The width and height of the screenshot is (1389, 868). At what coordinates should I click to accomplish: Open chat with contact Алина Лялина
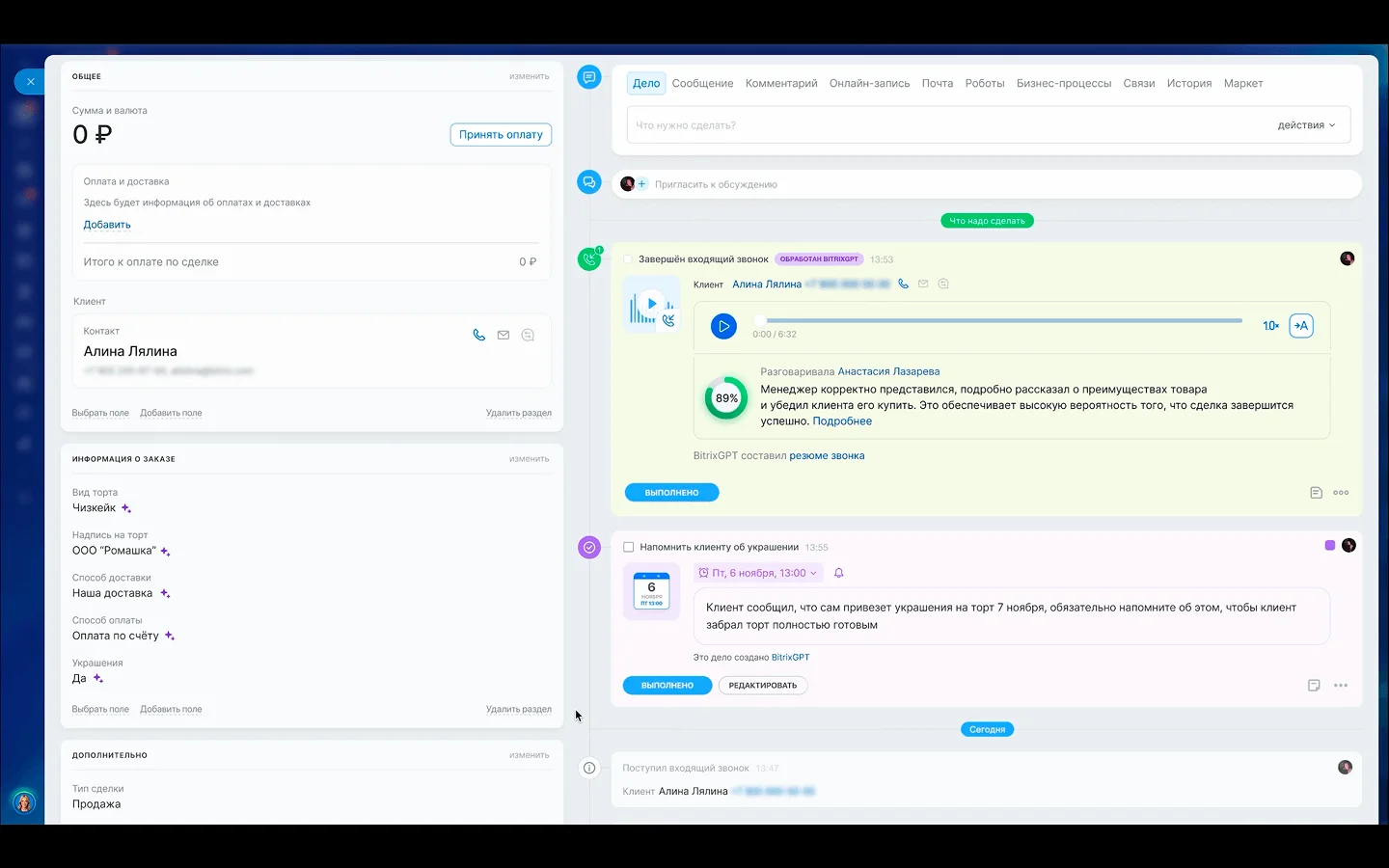pyautogui.click(x=528, y=336)
